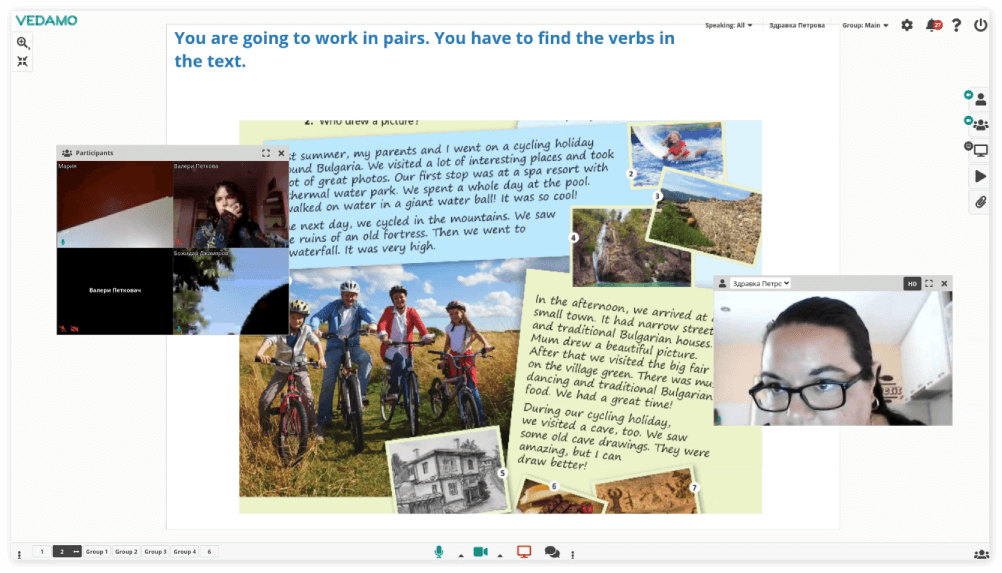Click the Здравка Петрова name in top bar

pos(796,26)
